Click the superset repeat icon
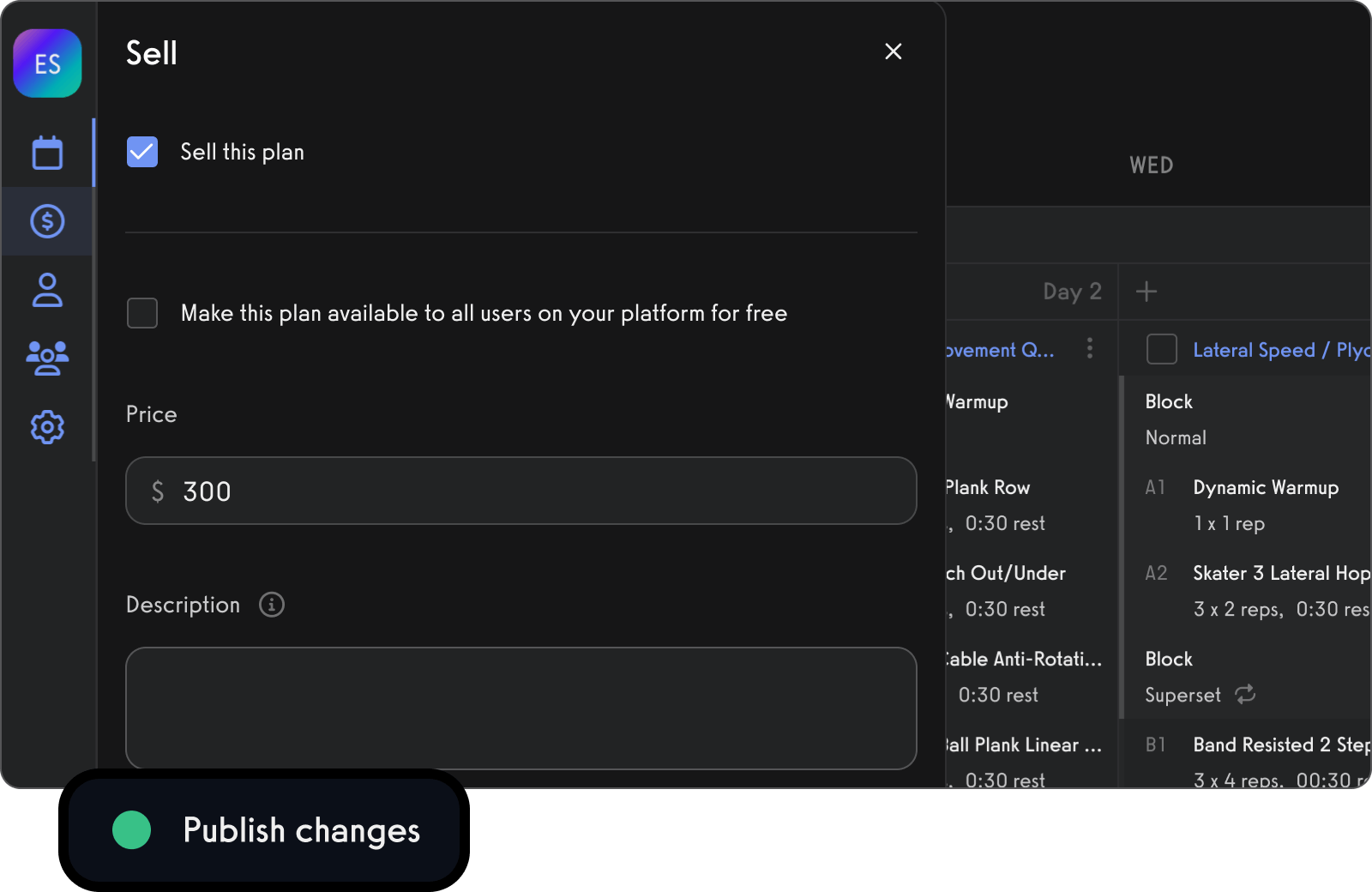 tap(1245, 694)
